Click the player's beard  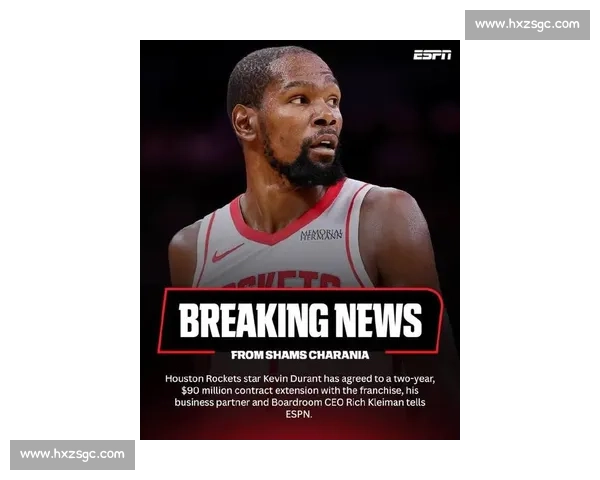click(305, 167)
